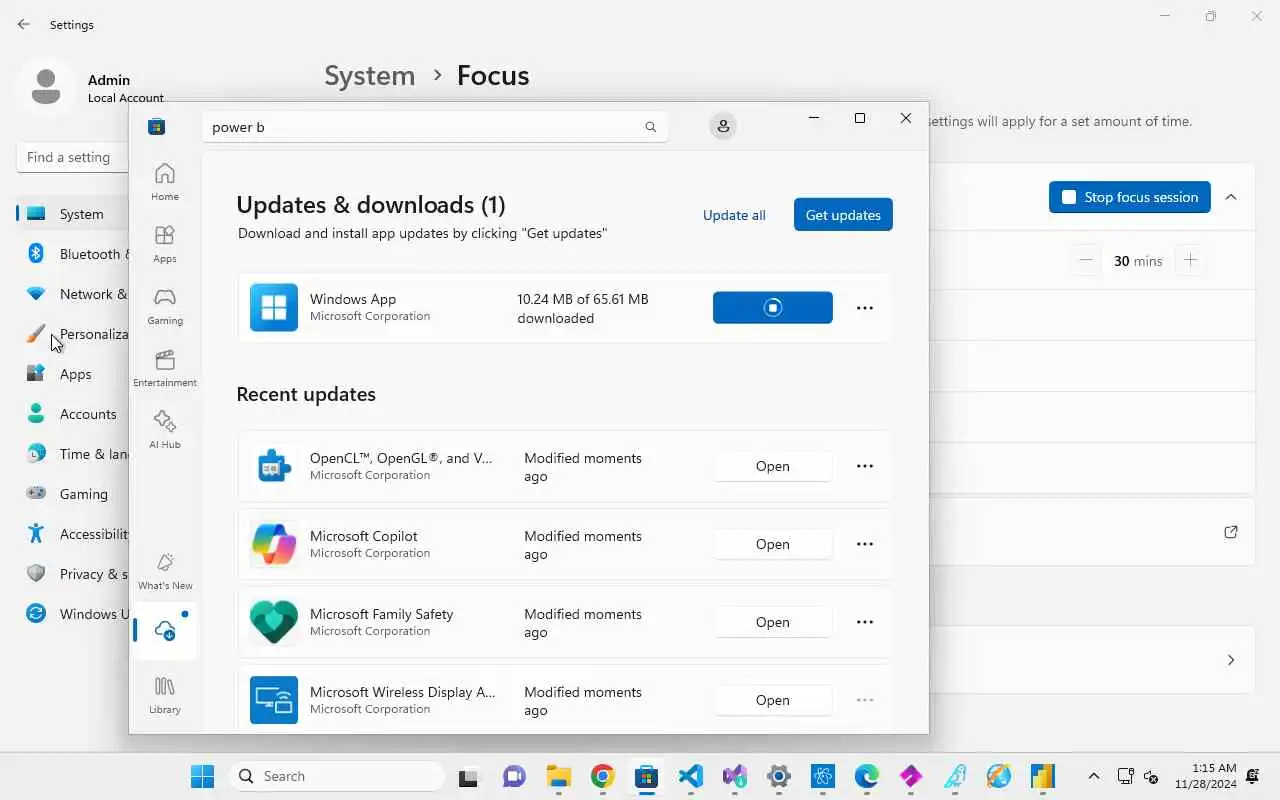1280x800 pixels.
Task: Open the Store user profile icon
Action: tap(723, 127)
